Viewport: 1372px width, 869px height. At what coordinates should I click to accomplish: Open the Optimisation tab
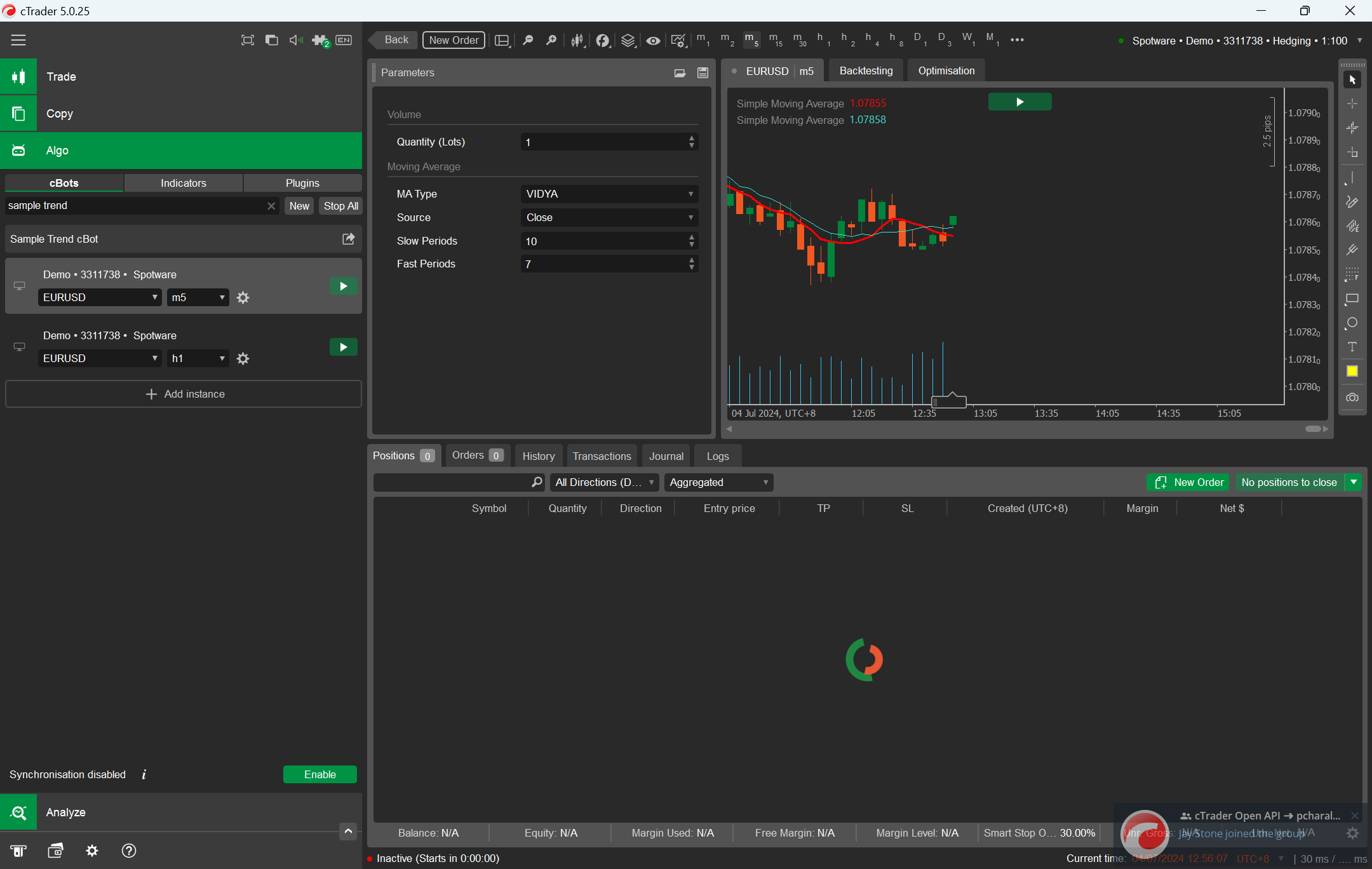tap(946, 71)
